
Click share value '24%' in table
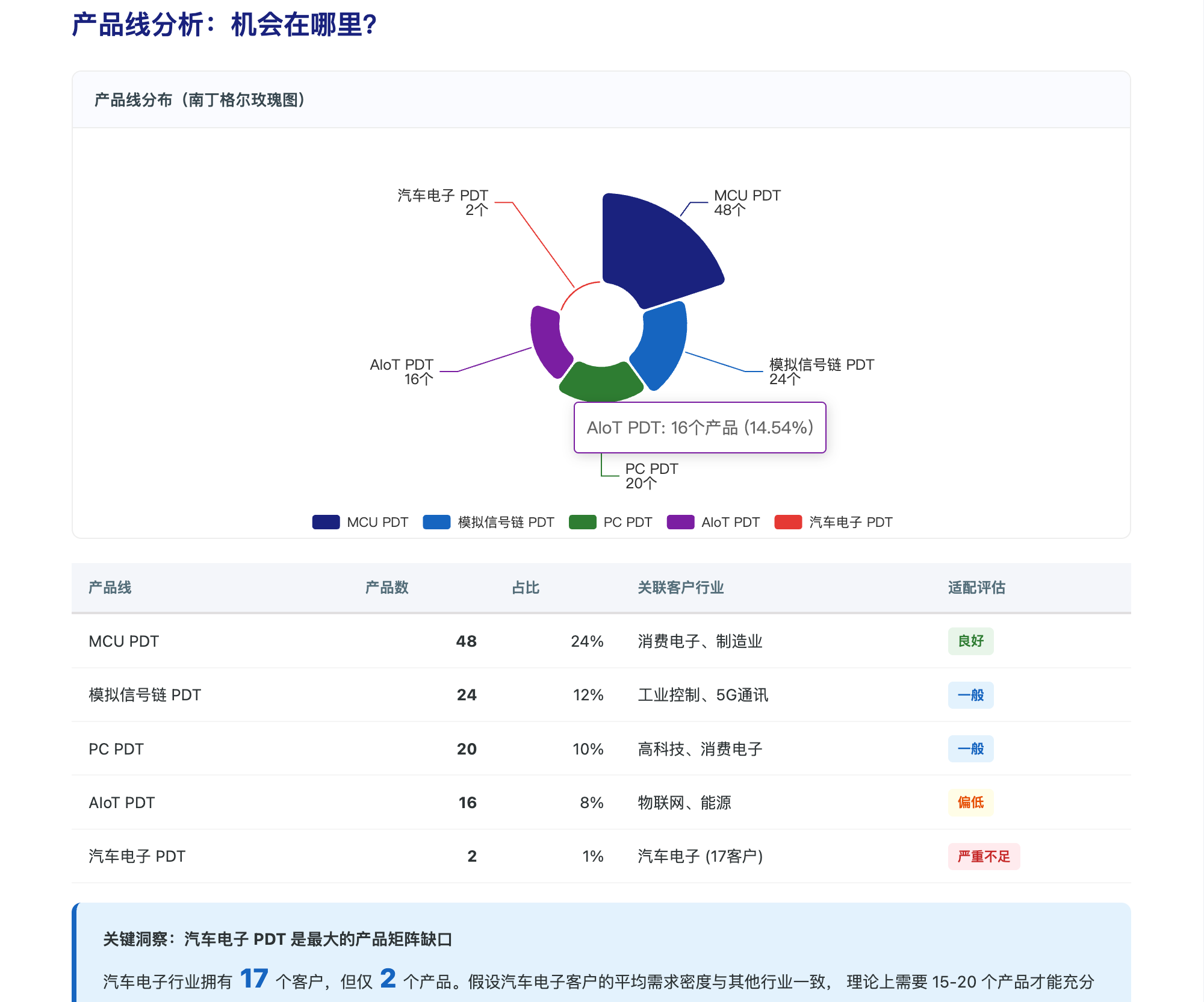[x=588, y=641]
